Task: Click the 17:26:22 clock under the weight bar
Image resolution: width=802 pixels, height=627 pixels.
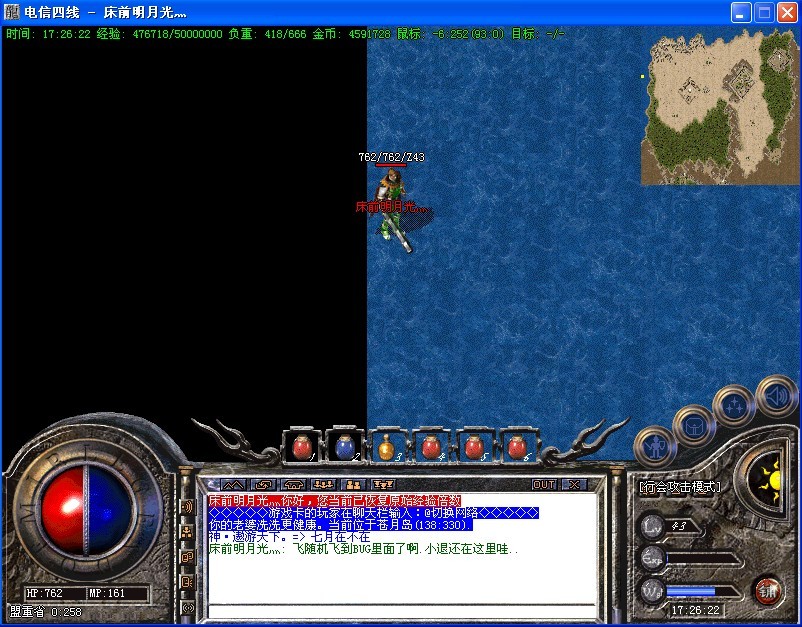Action: coord(695,610)
